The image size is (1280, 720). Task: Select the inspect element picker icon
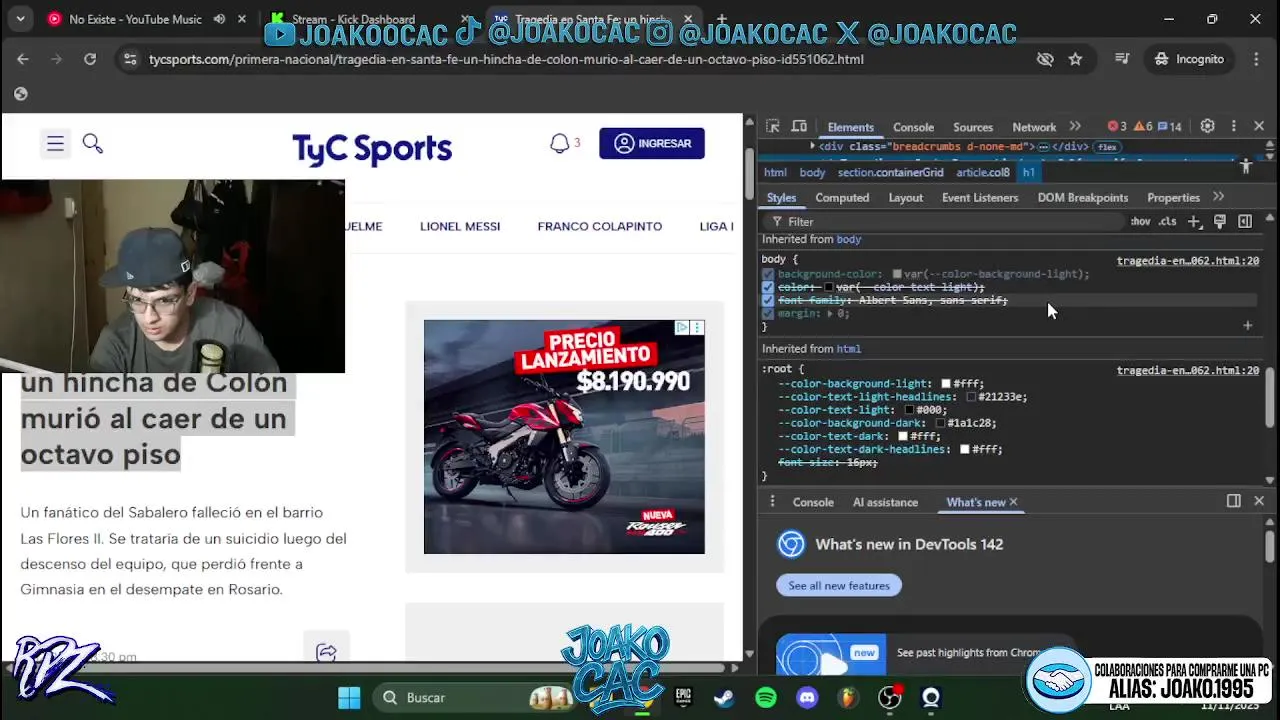[772, 126]
